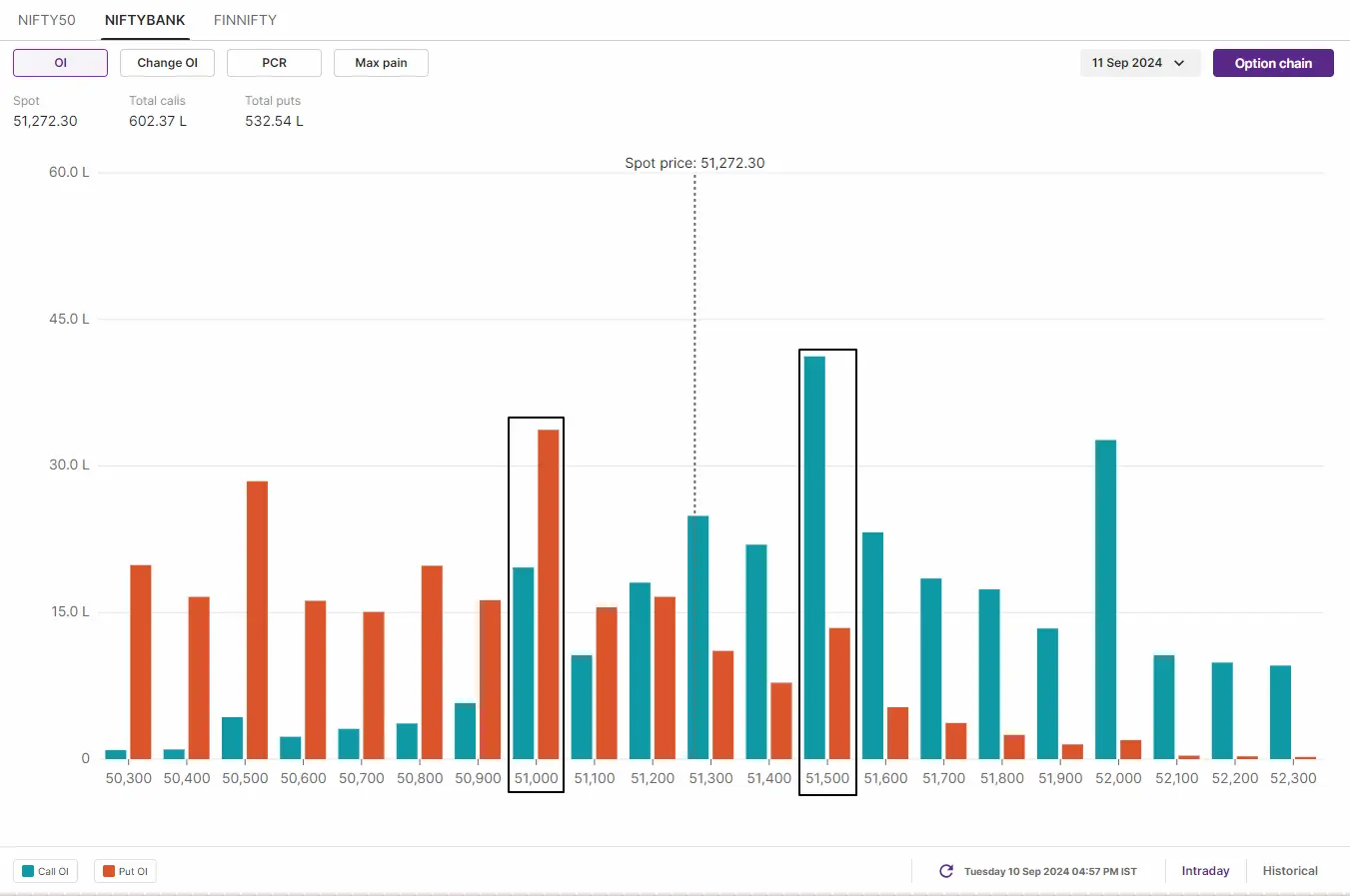
Task: Click the 52,300 call OI bar
Action: 1280,712
